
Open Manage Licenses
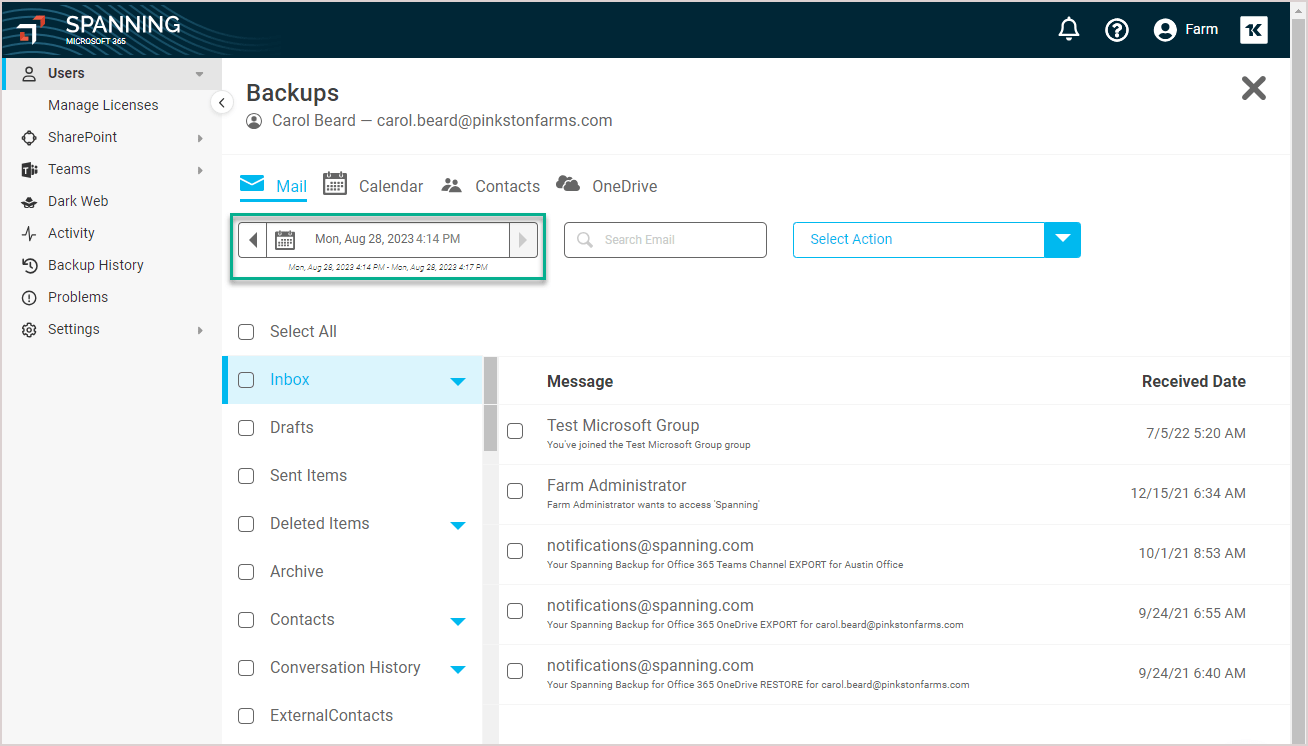(x=103, y=104)
